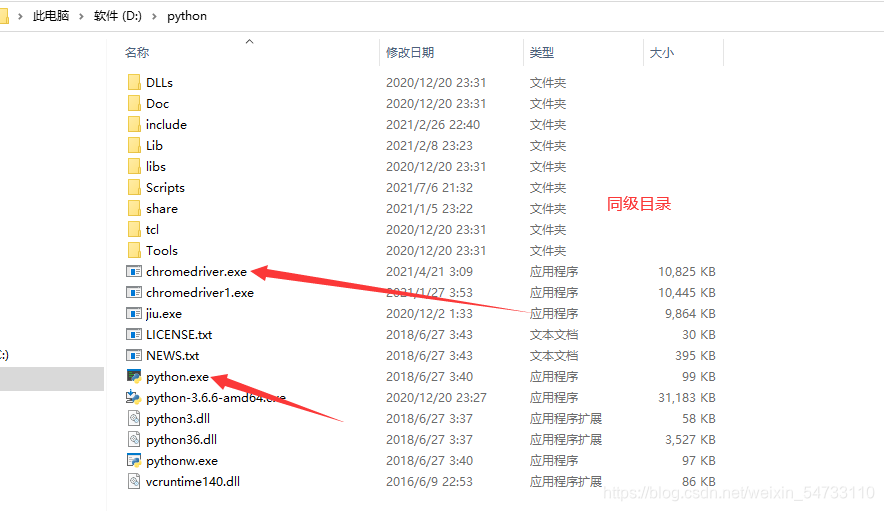This screenshot has height=511, width=884.
Task: Click the include folder name
Action: (166, 124)
